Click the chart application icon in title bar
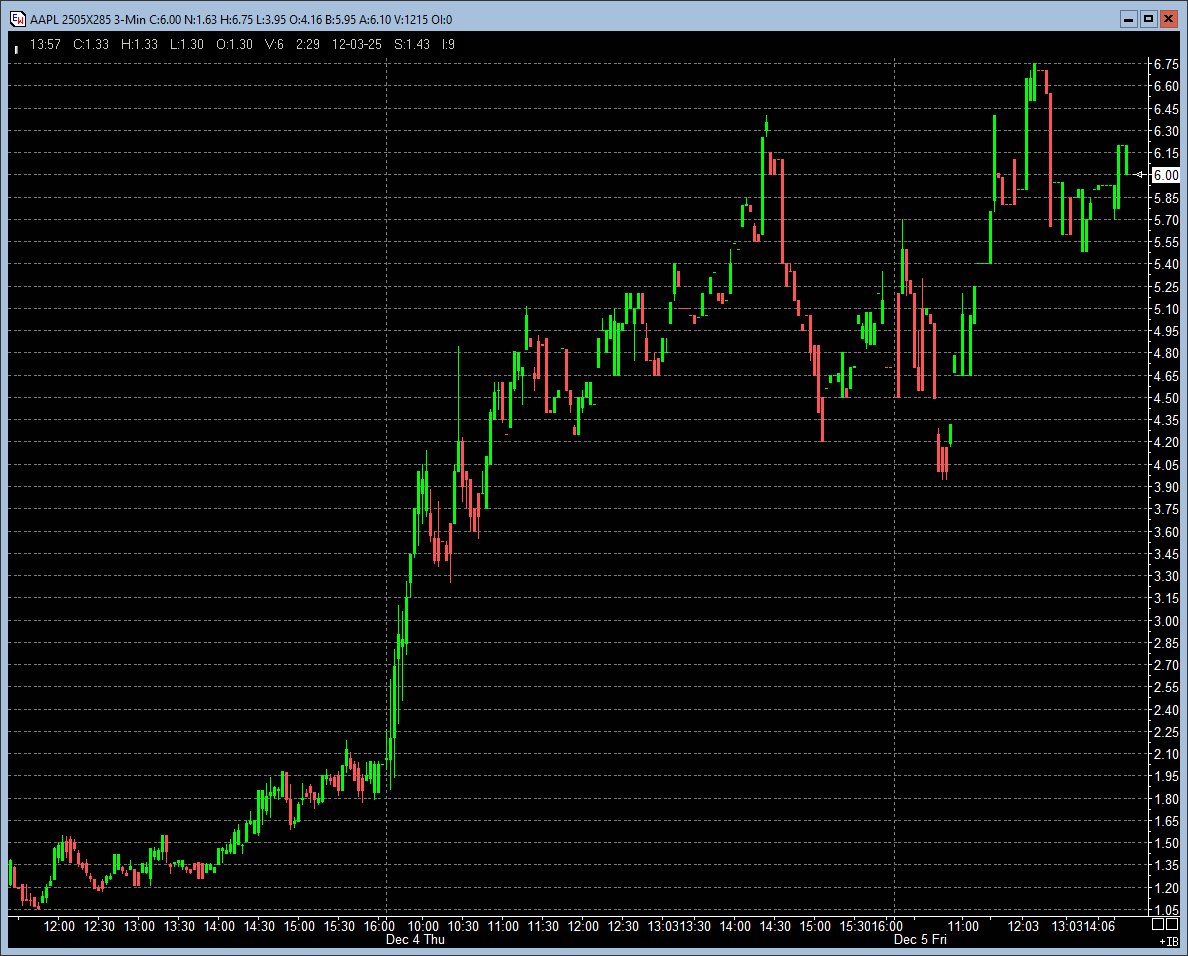The width and height of the screenshot is (1188, 956). pyautogui.click(x=17, y=19)
